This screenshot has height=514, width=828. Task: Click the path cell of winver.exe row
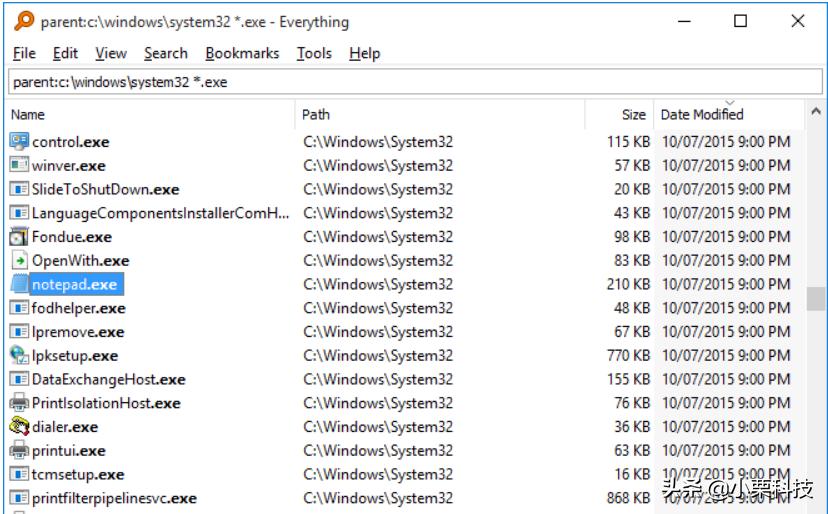tap(378, 165)
